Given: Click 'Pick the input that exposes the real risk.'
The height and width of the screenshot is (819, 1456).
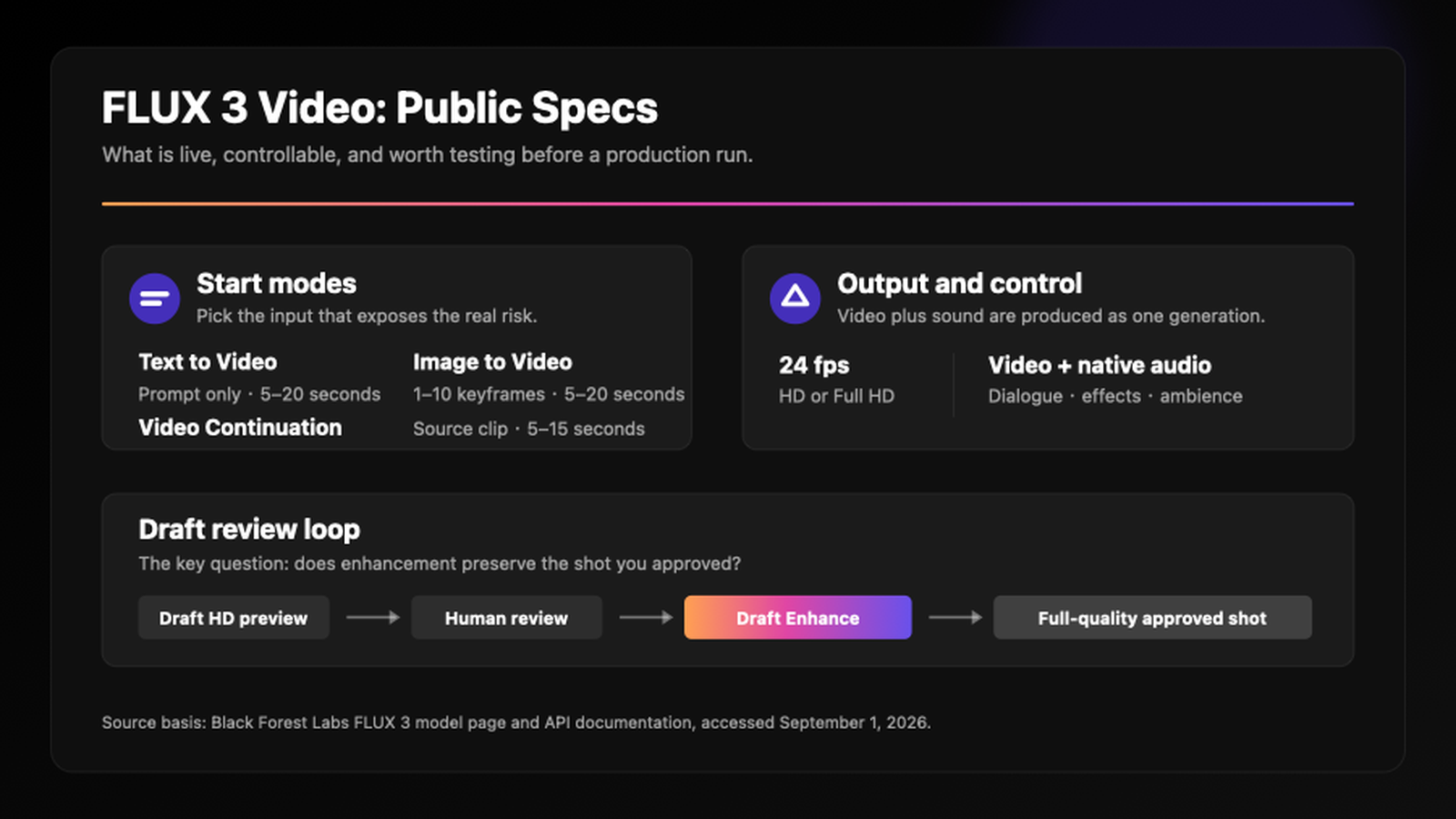Looking at the screenshot, I should coord(367,317).
